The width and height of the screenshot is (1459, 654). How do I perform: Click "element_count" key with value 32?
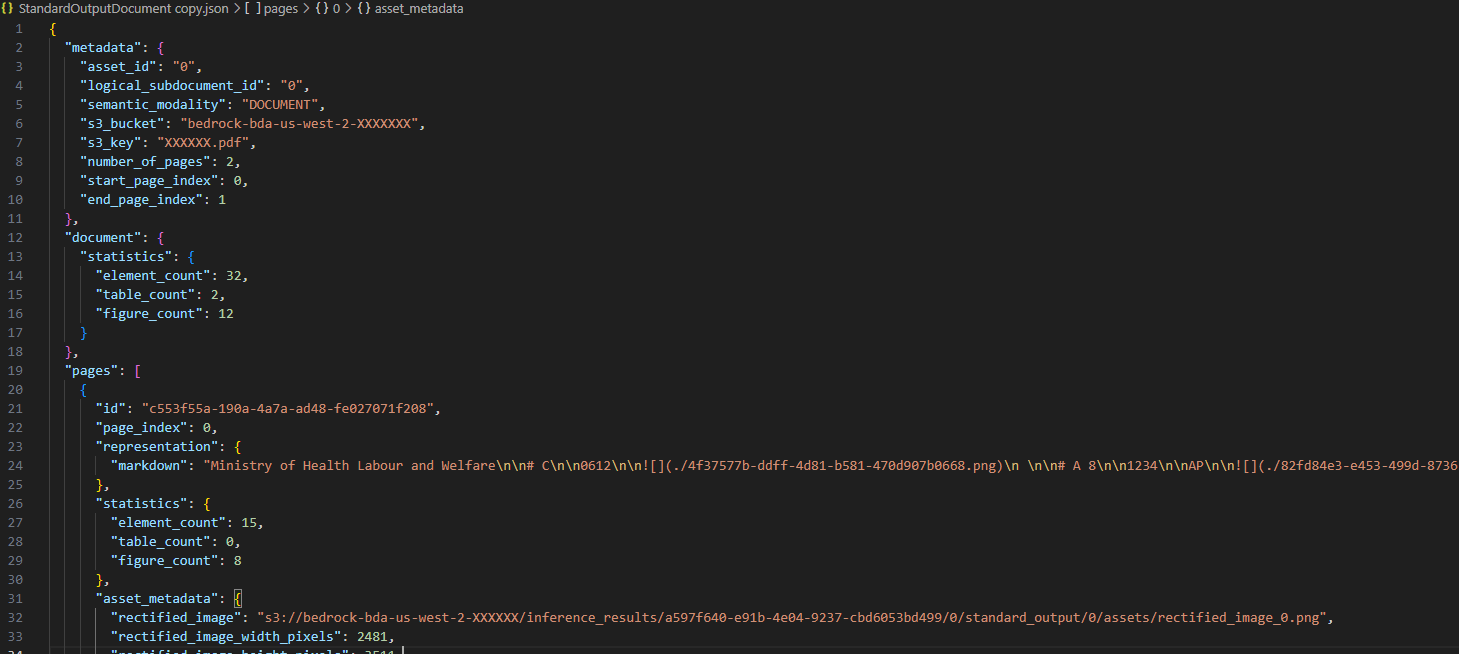tap(153, 275)
